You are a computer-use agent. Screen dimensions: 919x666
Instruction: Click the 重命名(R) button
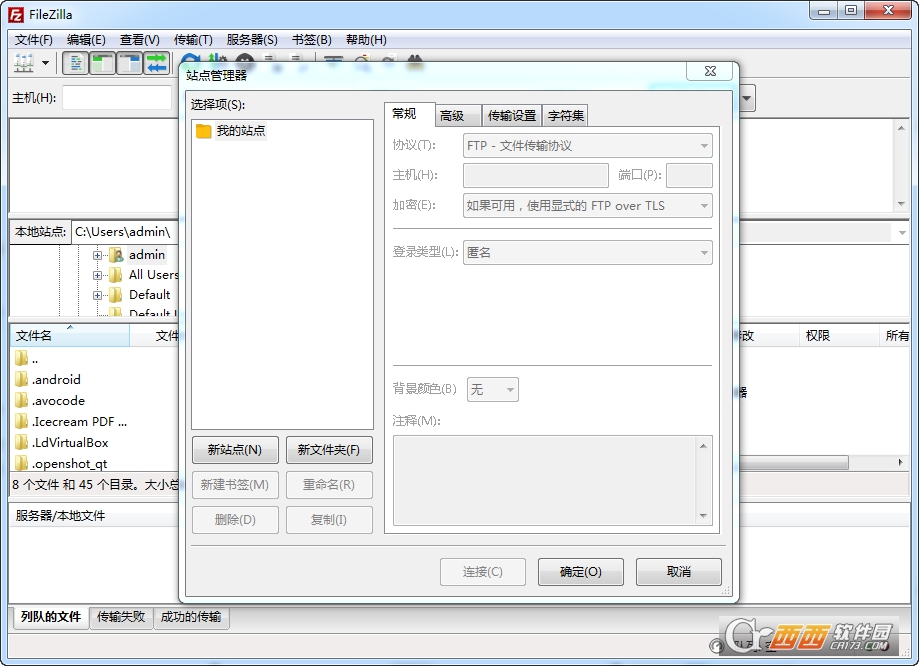[329, 485]
